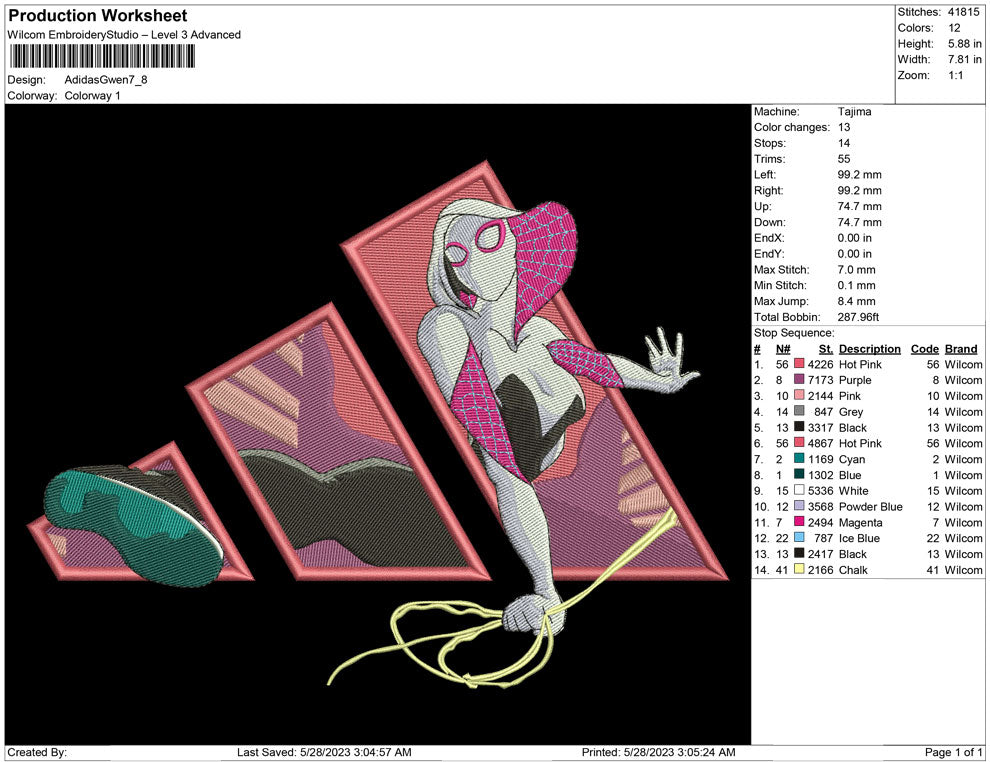Choose the Blue 1302 swatch
This screenshot has height=762, width=990.
[799, 474]
